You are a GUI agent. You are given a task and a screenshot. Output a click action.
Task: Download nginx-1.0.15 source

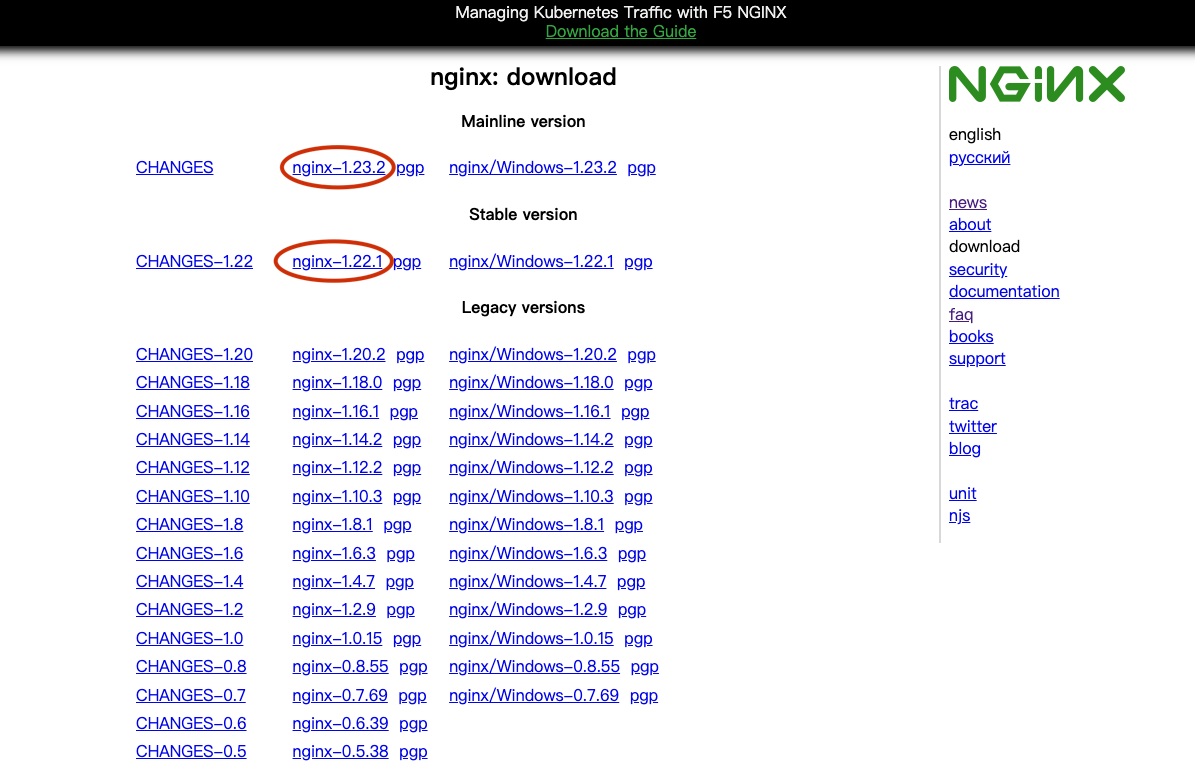pos(337,639)
